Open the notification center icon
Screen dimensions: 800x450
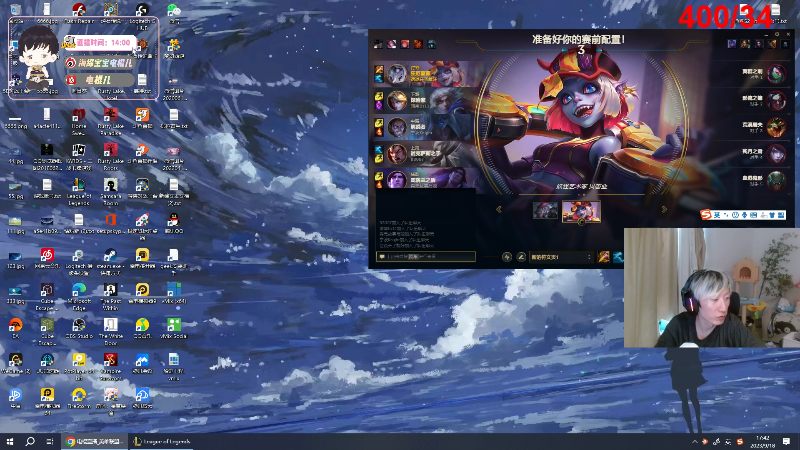(786, 441)
